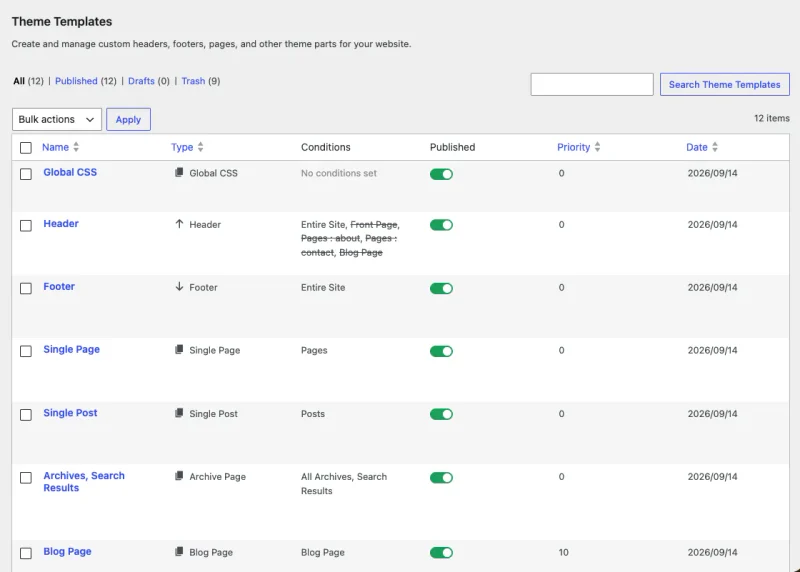Check the Blog Page row checkbox
Screen dimensions: 800x572
click(x=26, y=553)
